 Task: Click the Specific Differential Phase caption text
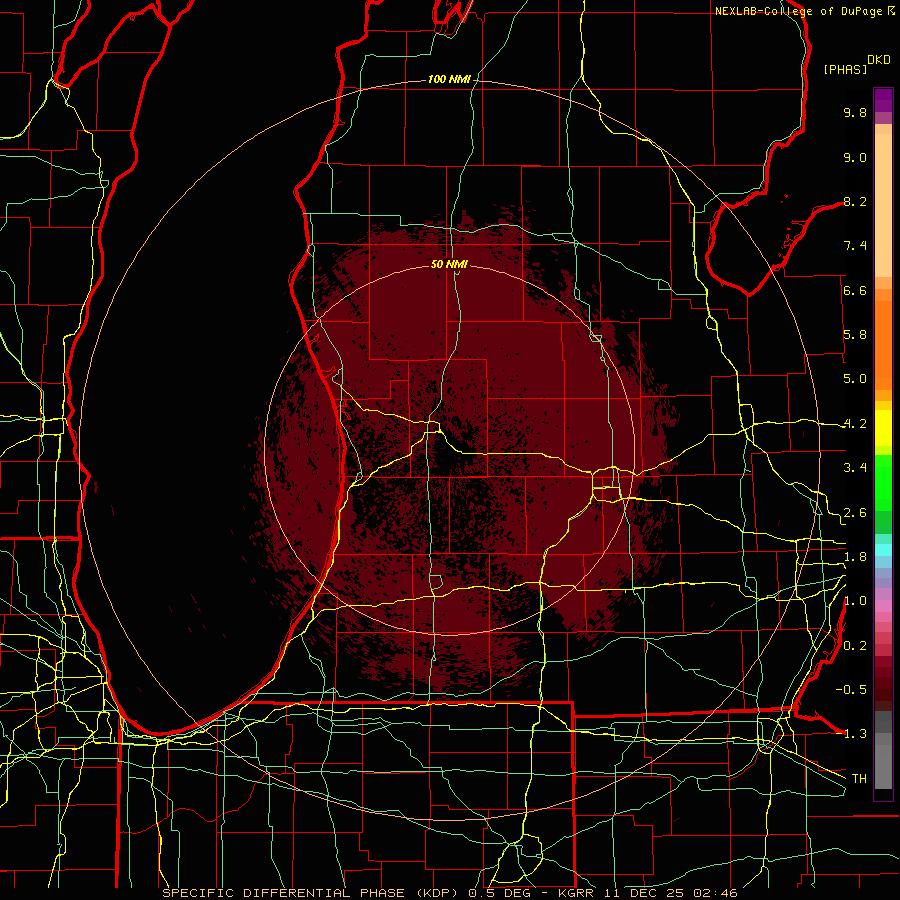click(449, 893)
